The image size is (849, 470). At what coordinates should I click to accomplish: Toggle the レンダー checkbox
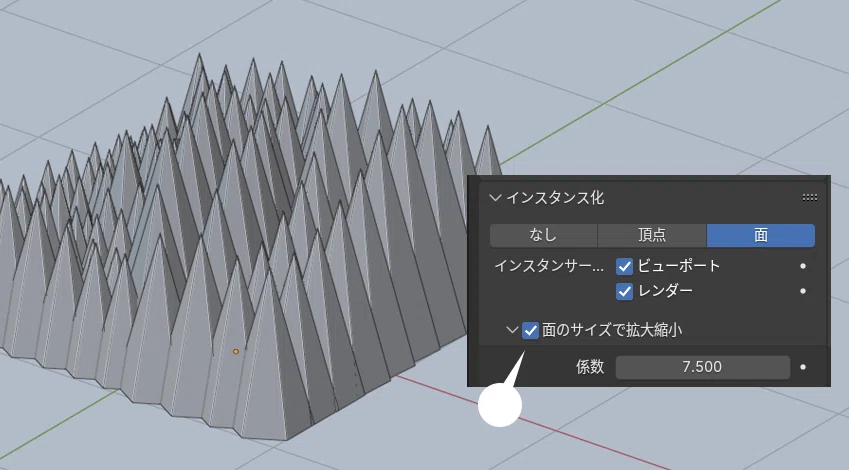tap(624, 291)
